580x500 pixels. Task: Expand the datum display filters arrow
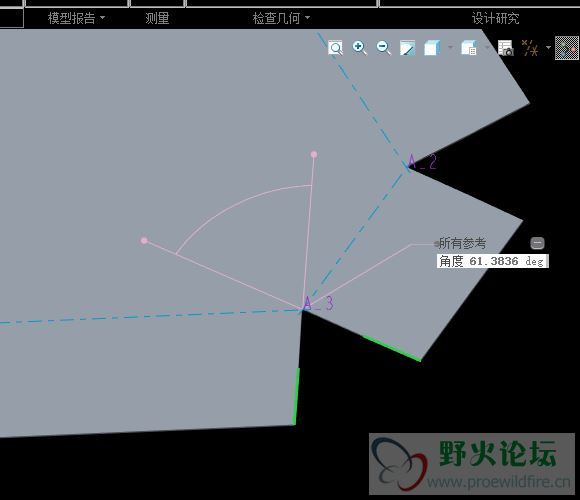(x=548, y=47)
